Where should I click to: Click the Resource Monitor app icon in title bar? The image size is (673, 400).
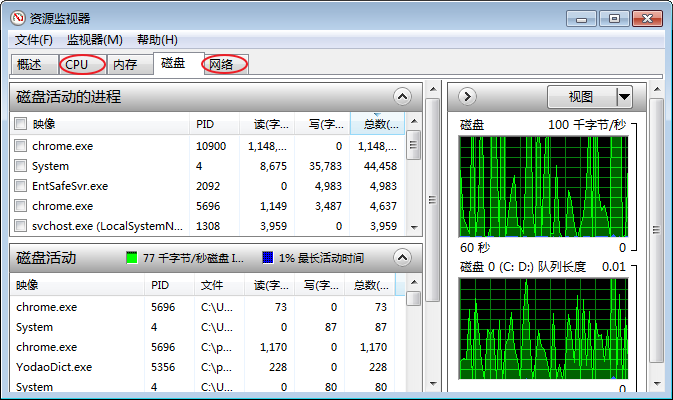point(18,17)
